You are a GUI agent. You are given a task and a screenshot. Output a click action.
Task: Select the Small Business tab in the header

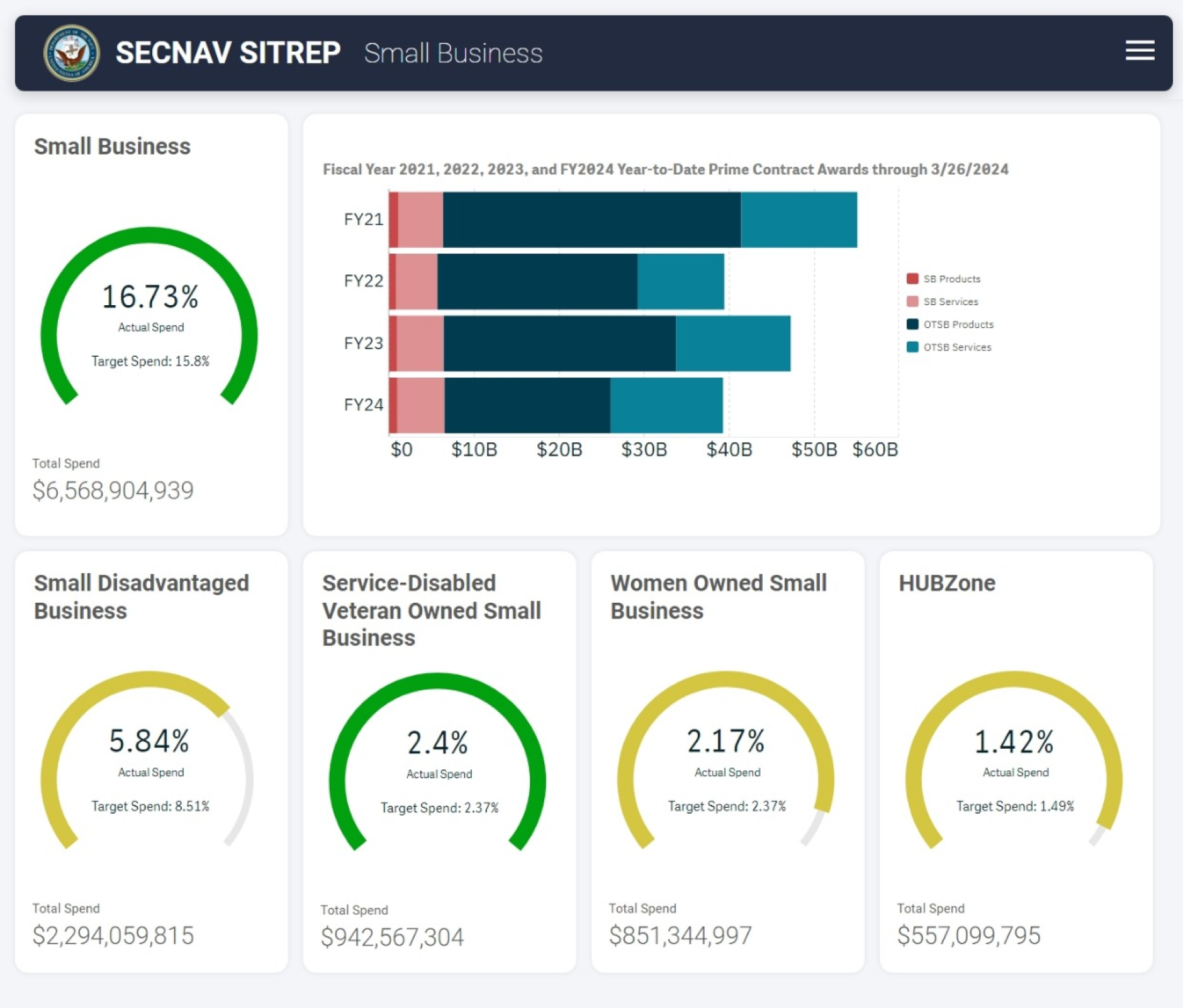click(x=454, y=53)
